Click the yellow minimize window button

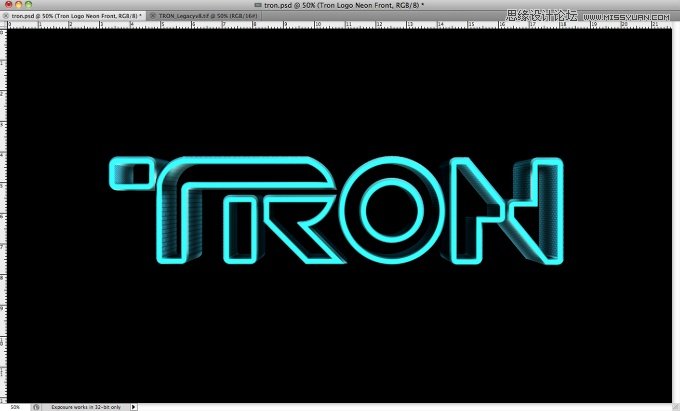[18, 5]
